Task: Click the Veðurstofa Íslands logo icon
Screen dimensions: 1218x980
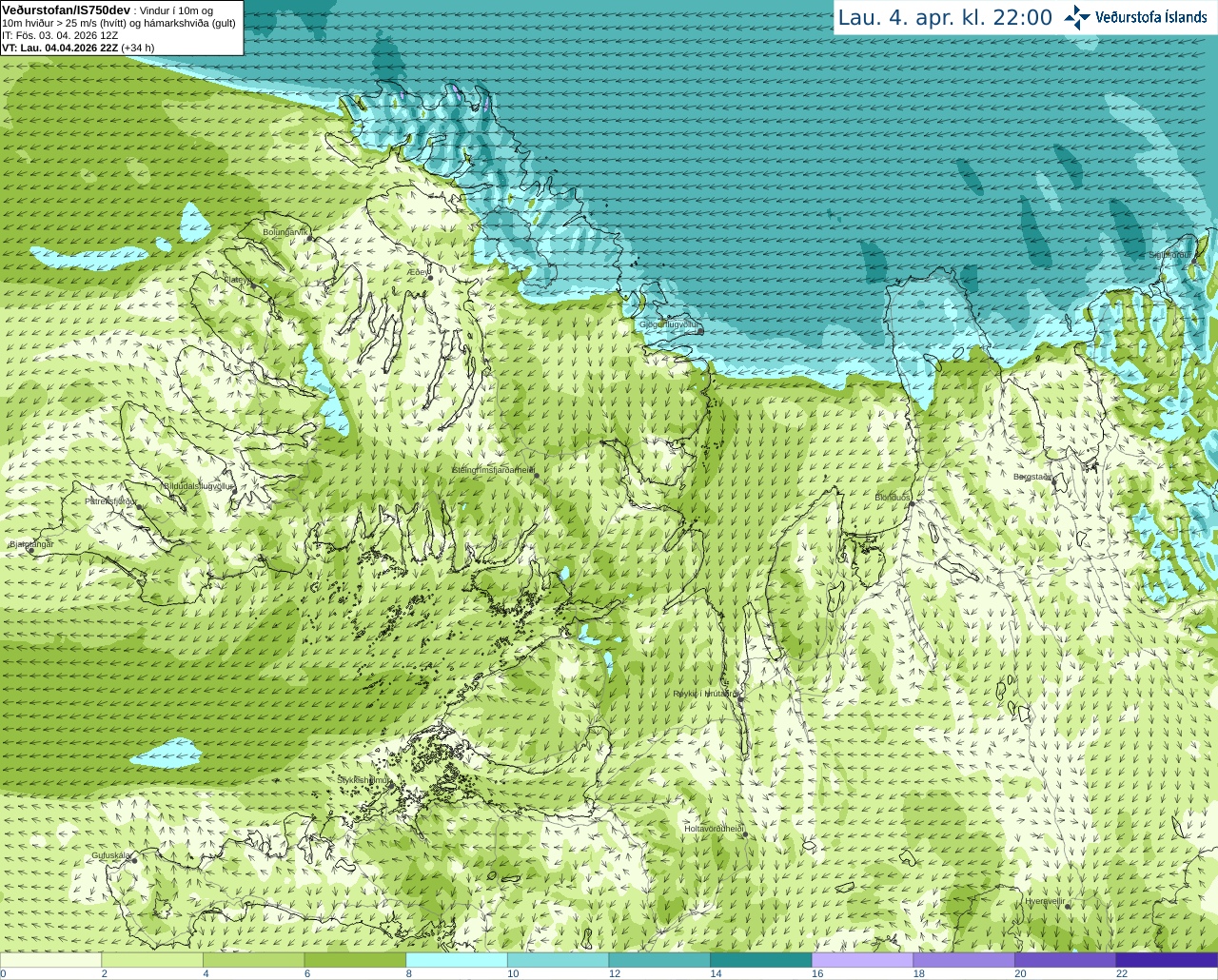Action: [x=1077, y=17]
